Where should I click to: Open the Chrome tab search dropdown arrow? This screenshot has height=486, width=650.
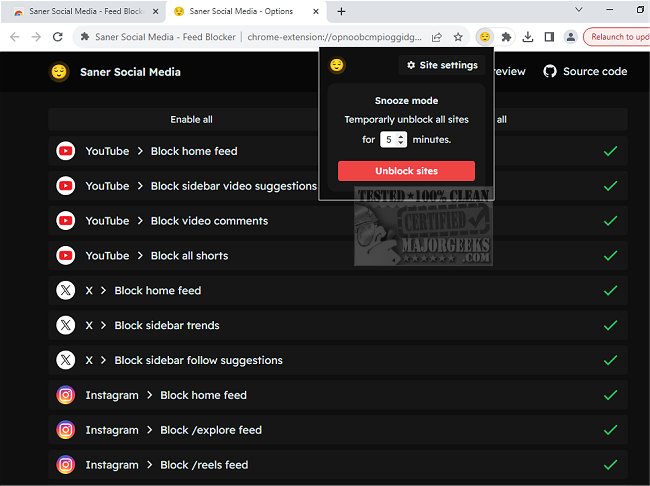[579, 10]
